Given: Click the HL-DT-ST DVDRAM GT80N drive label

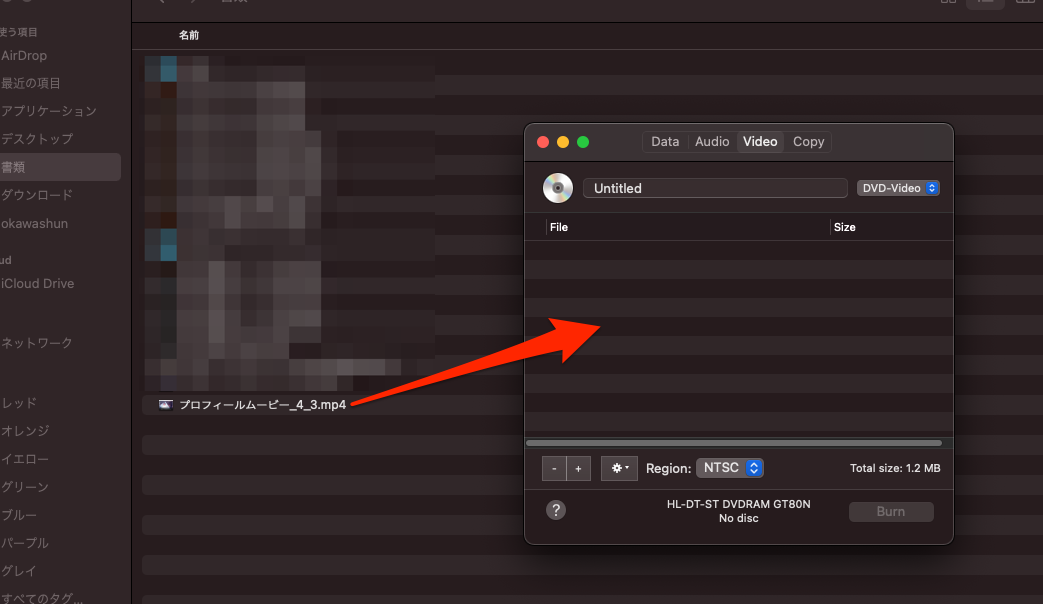Looking at the screenshot, I should click(738, 504).
